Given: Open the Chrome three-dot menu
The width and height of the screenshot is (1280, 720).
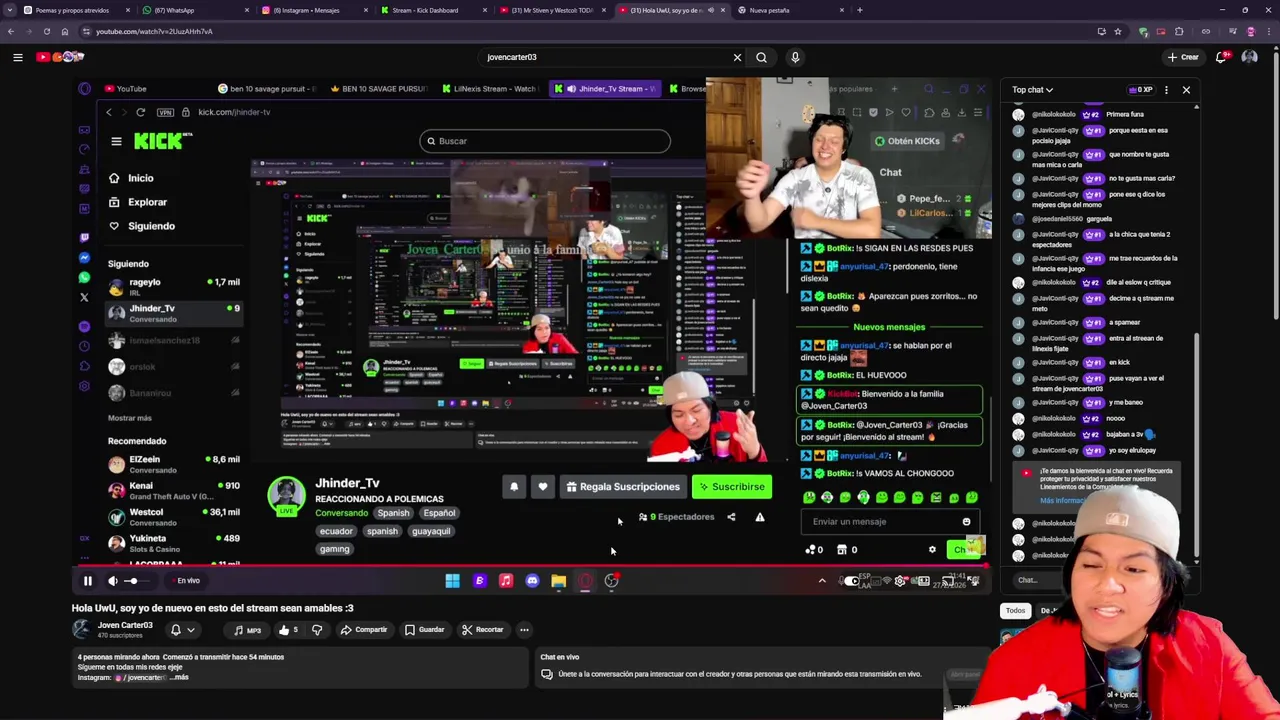Looking at the screenshot, I should click(1269, 31).
